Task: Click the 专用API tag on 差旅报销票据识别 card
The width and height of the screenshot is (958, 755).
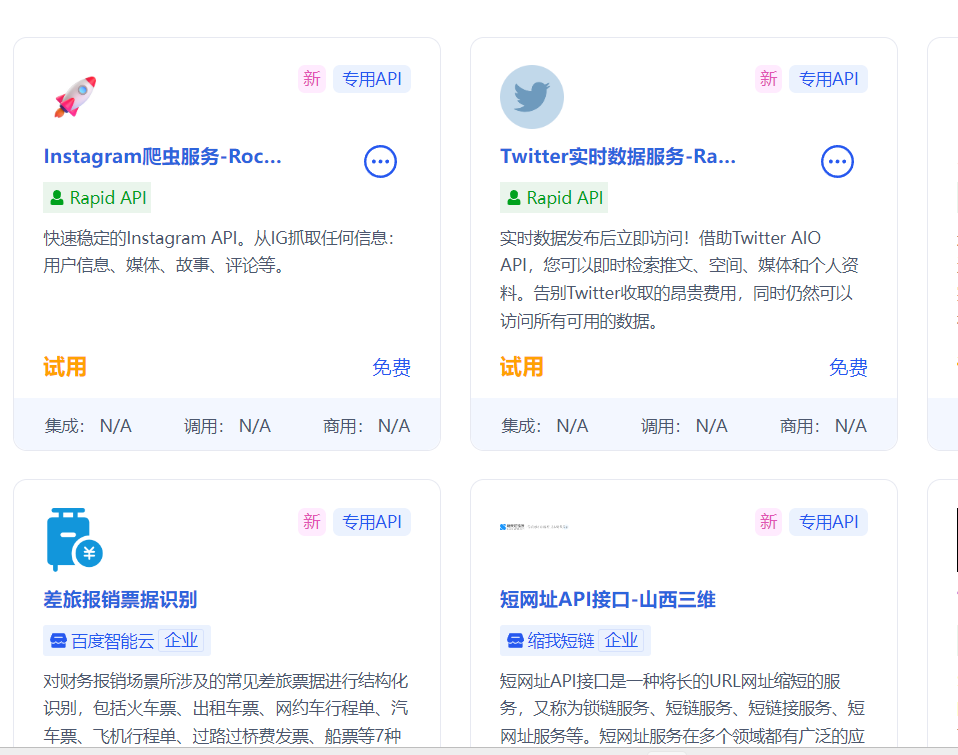Action: pyautogui.click(x=371, y=522)
